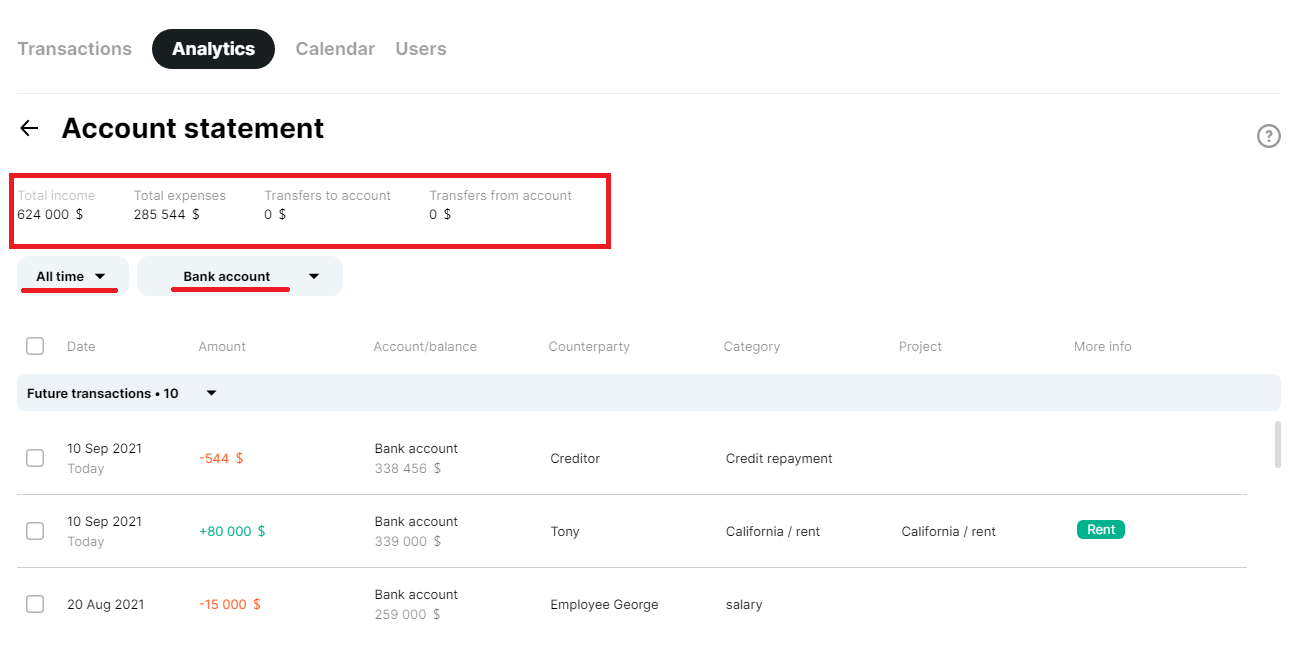Collapse the Future transactions section
This screenshot has width=1304, height=667.
210,393
